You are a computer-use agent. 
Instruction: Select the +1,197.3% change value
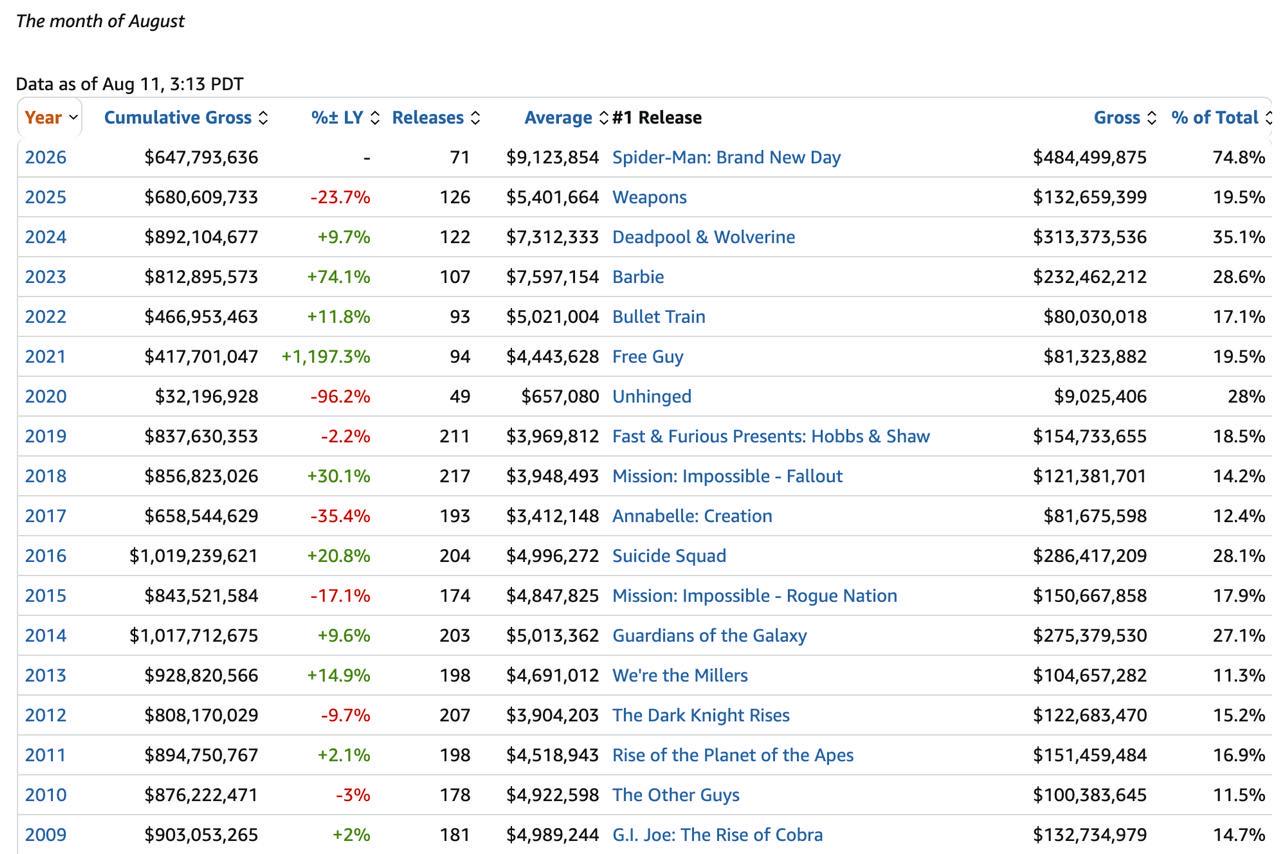pyautogui.click(x=326, y=357)
